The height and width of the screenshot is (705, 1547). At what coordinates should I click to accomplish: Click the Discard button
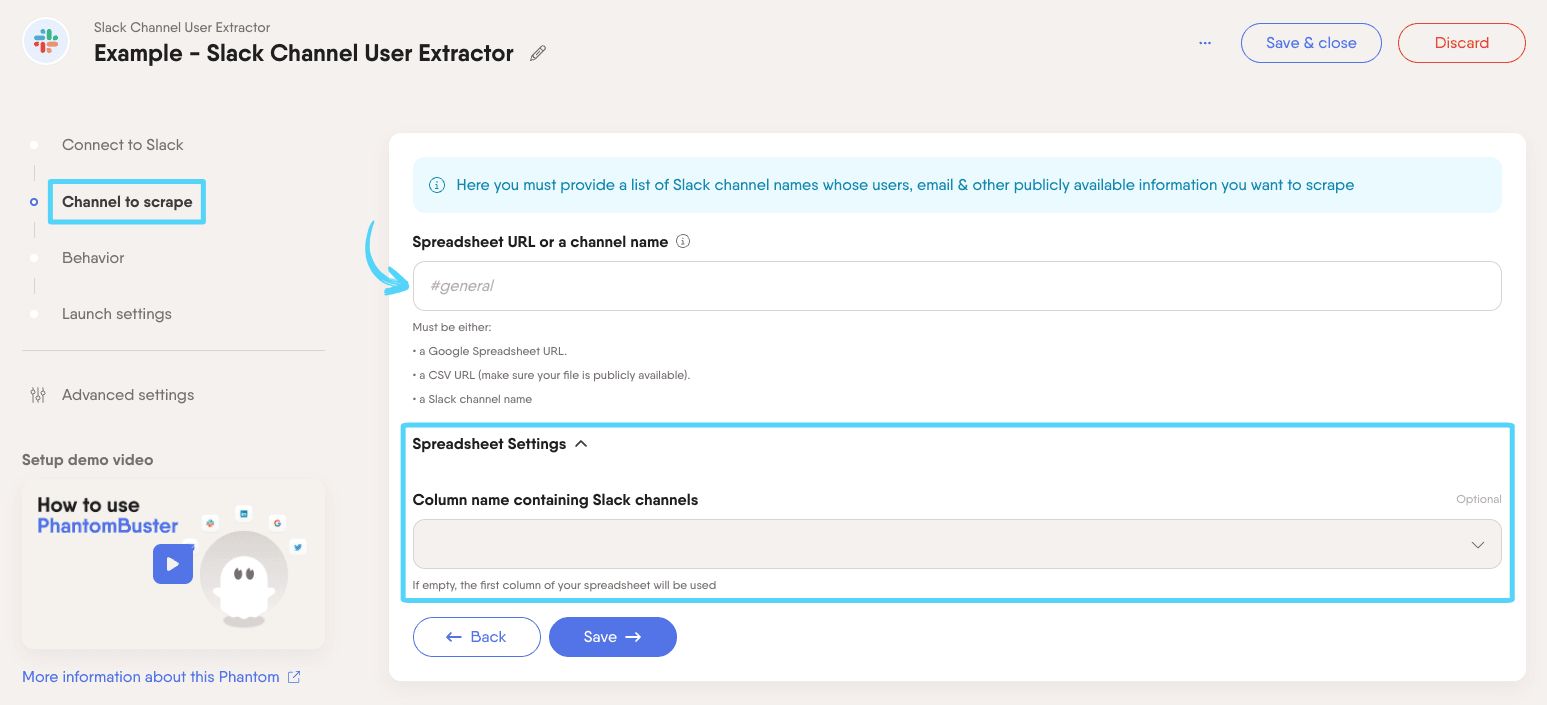pos(1461,43)
